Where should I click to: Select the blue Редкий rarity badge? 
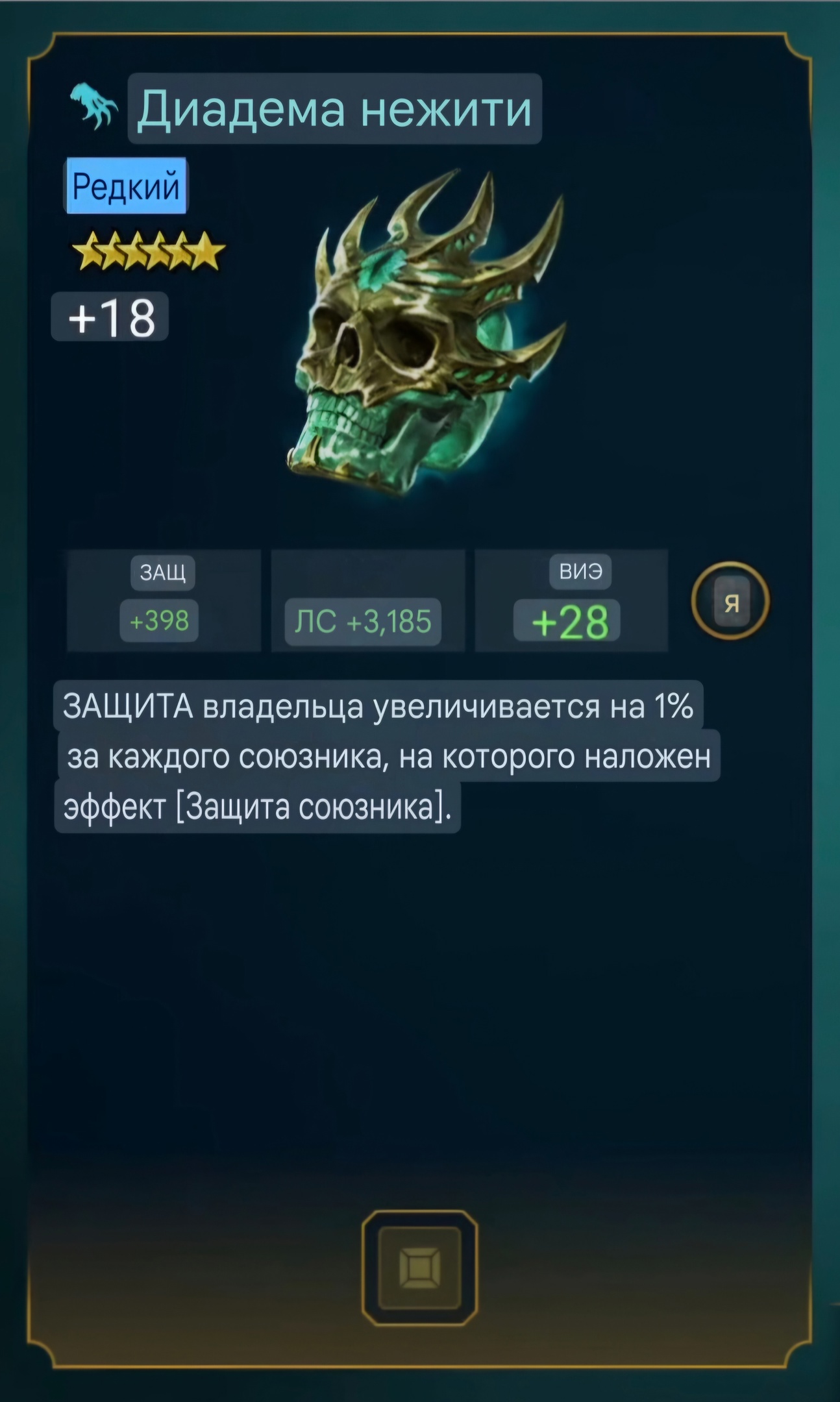click(126, 186)
